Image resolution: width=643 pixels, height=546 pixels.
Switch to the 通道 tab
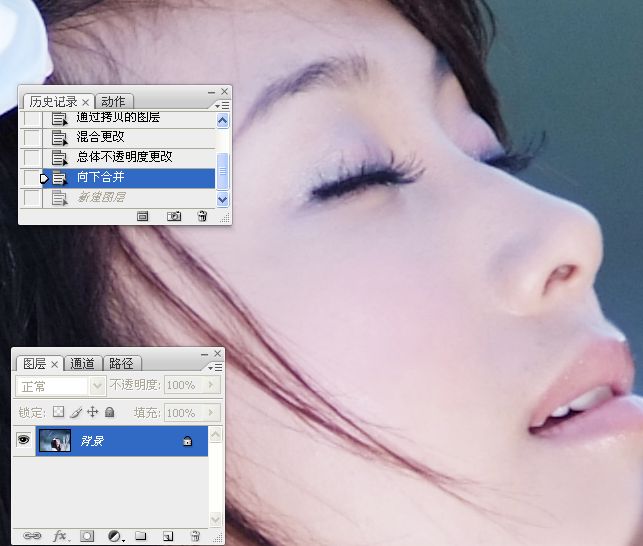pyautogui.click(x=82, y=364)
